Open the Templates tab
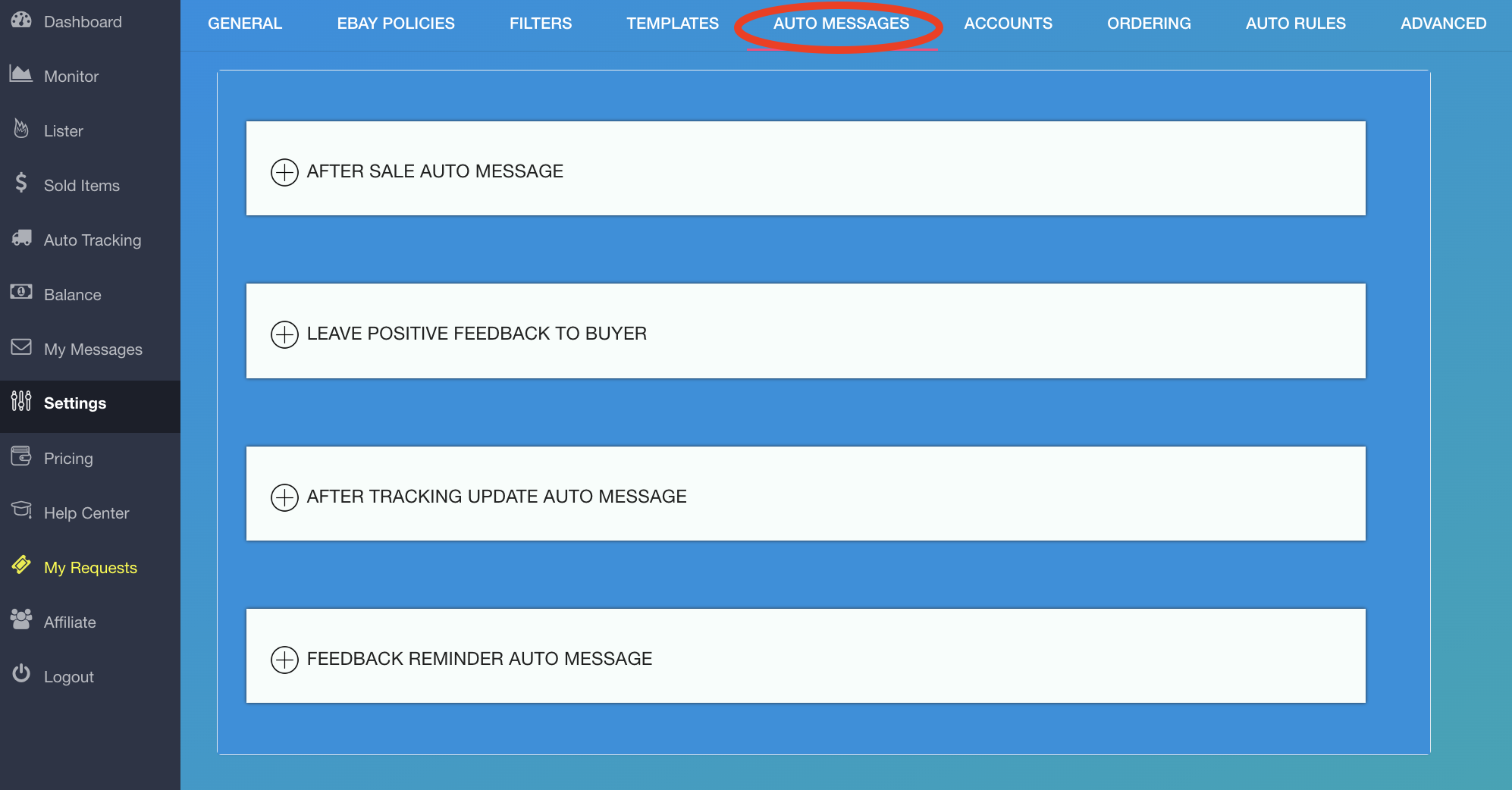 coord(672,24)
